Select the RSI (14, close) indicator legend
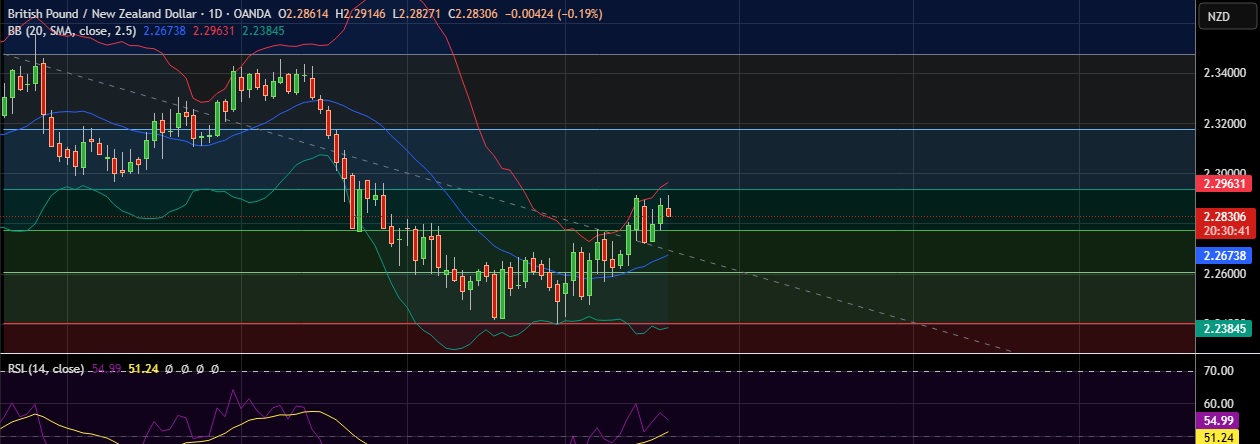The image size is (1260, 444). pyautogui.click(x=45, y=369)
